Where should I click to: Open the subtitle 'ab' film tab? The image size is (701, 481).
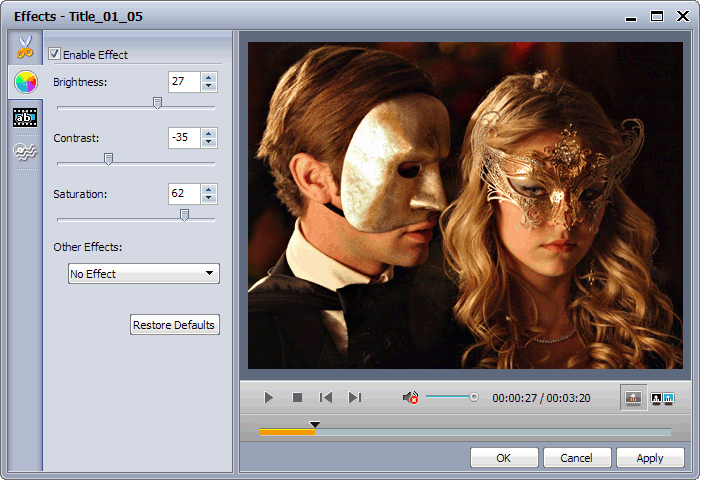pyautogui.click(x=25, y=118)
